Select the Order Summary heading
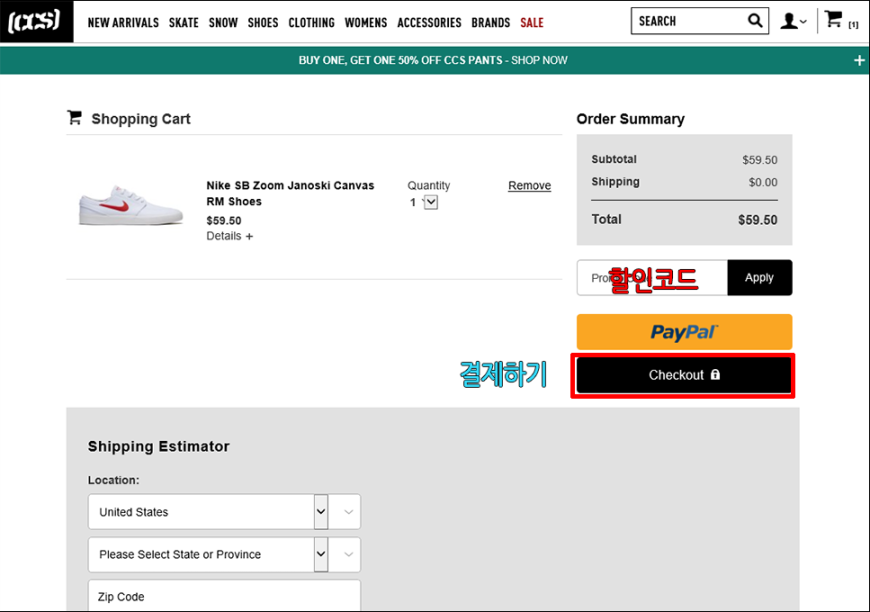 click(630, 119)
